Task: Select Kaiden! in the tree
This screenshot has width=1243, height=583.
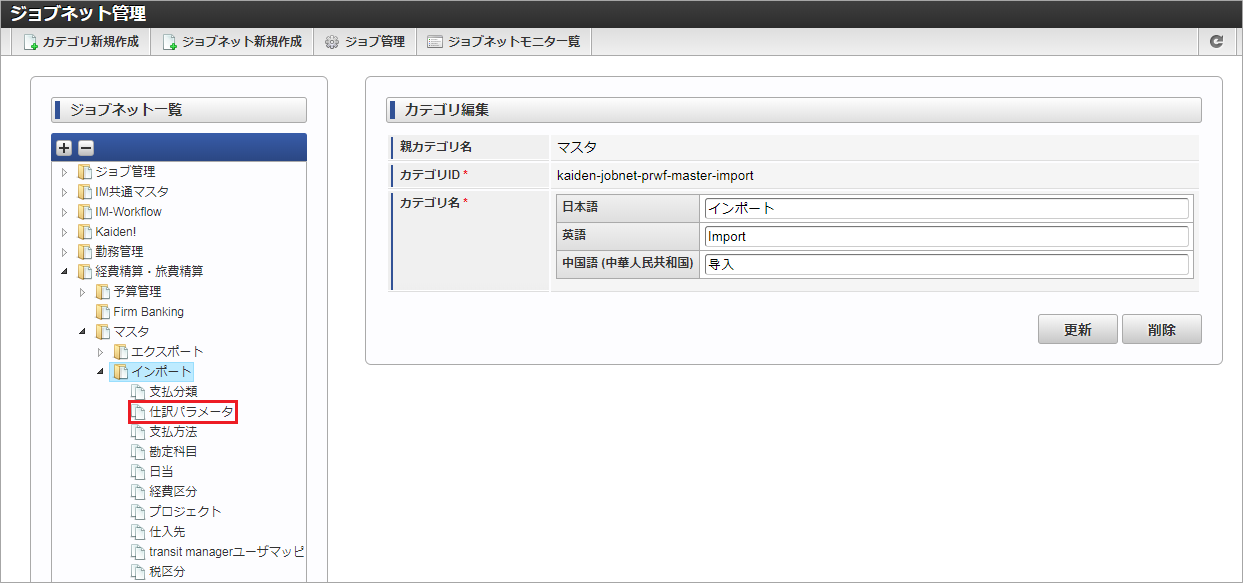Action: [118, 232]
